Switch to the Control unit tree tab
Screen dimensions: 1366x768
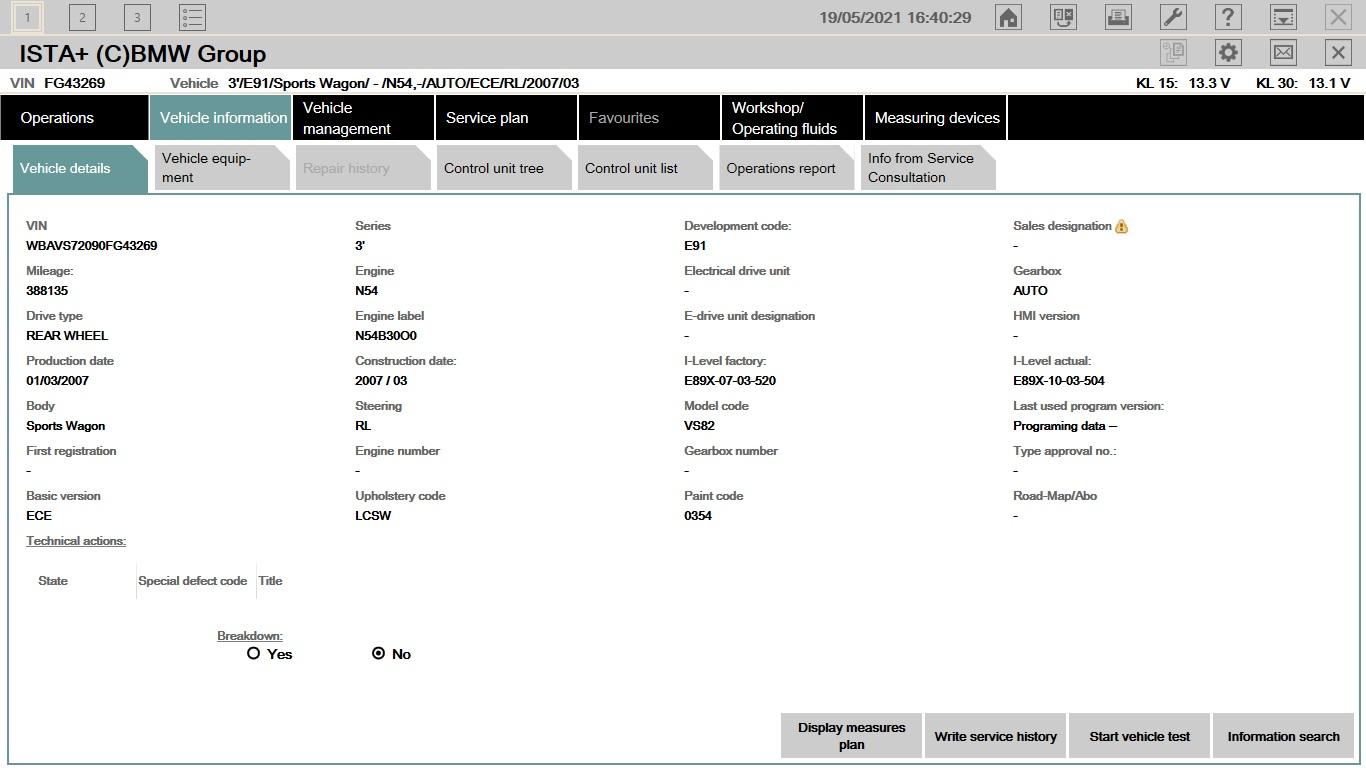coord(494,168)
